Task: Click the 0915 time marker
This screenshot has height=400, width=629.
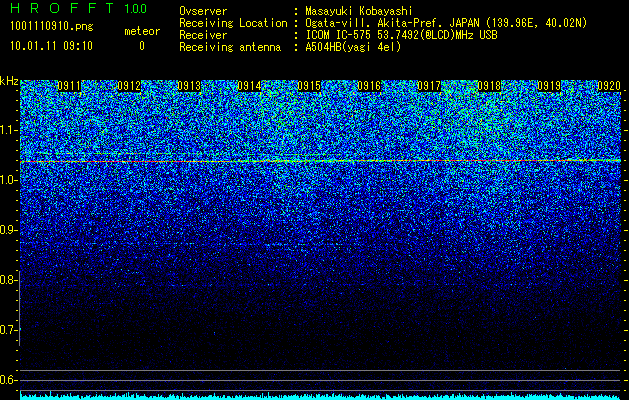Action: pos(309,86)
